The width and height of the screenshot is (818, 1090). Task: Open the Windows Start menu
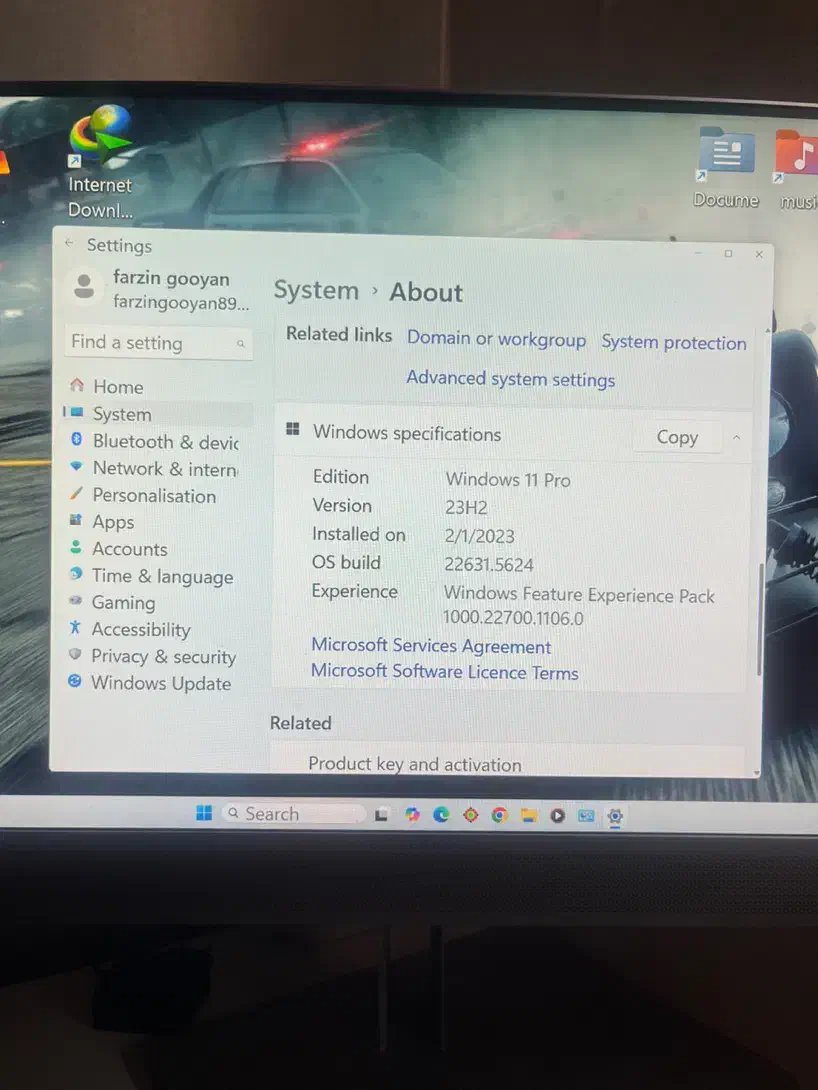[x=204, y=813]
